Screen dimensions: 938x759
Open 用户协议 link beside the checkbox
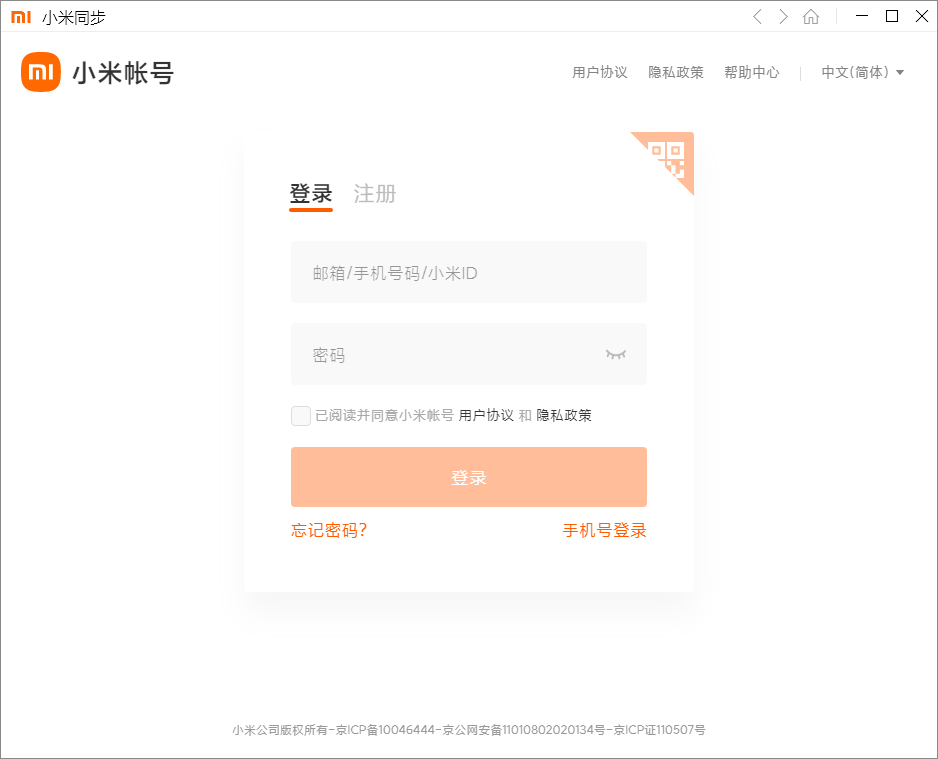(x=486, y=415)
